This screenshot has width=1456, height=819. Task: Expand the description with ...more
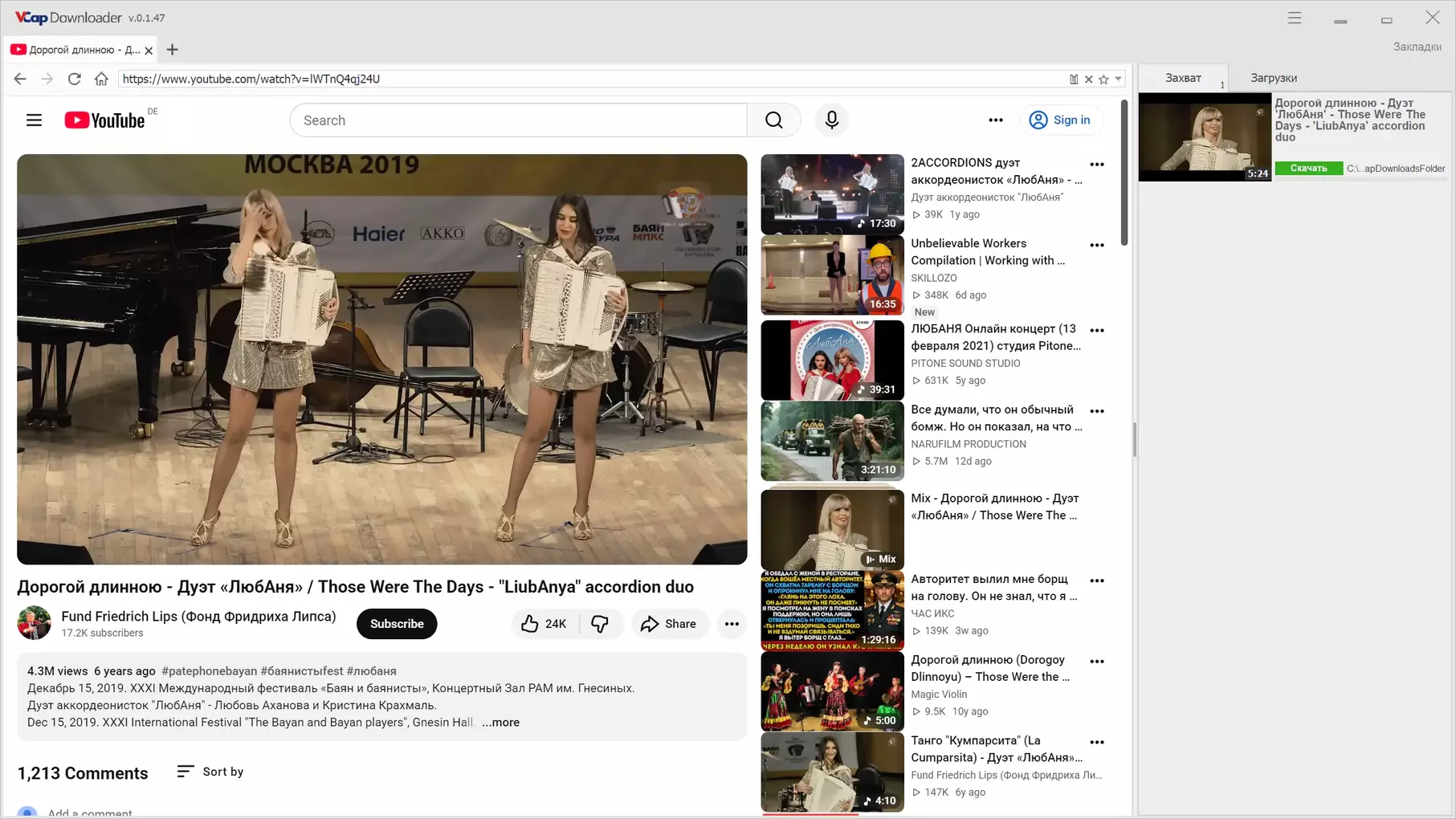pos(501,723)
